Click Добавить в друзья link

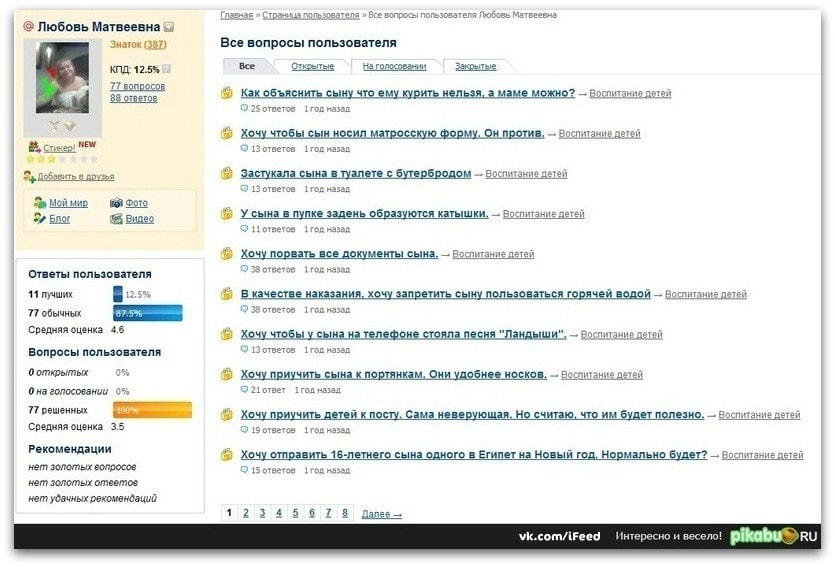(x=76, y=176)
